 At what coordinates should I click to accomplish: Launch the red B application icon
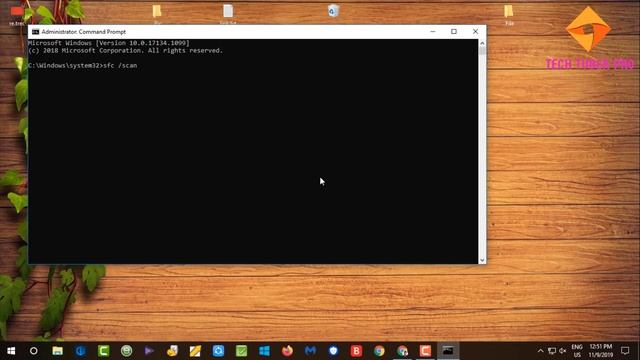pyautogui.click(x=356, y=351)
